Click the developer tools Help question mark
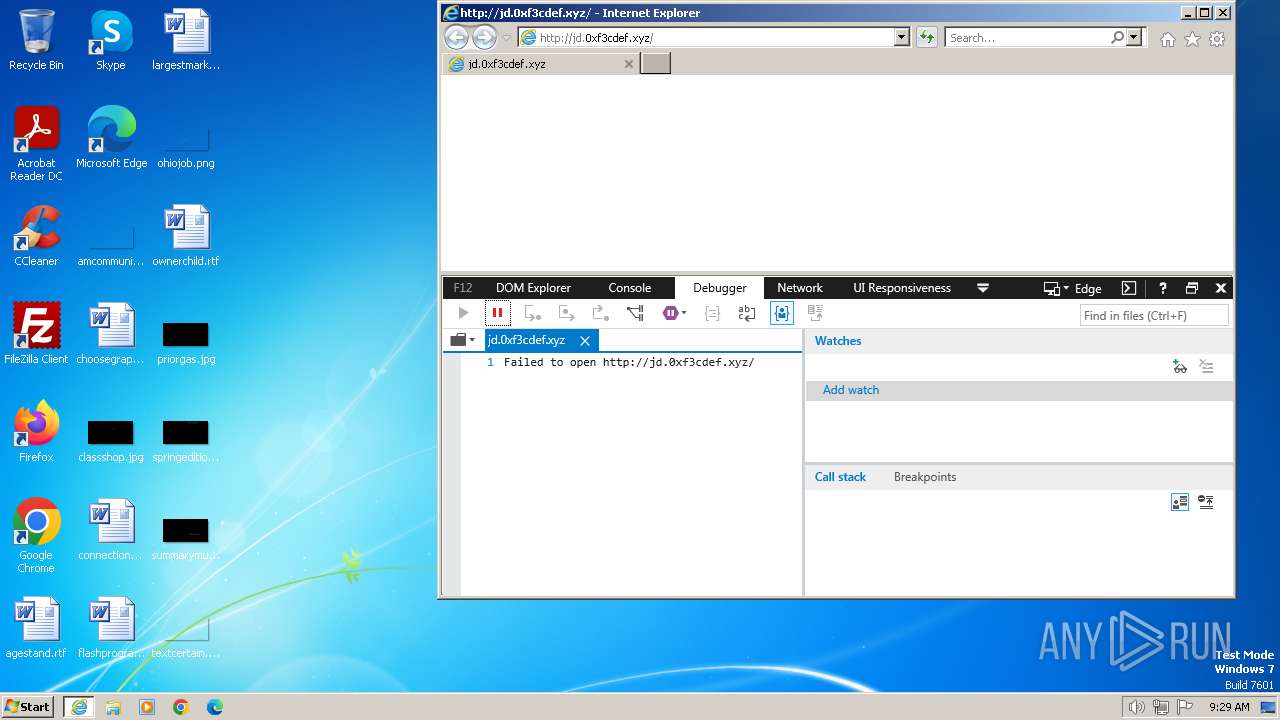Image resolution: width=1280 pixels, height=720 pixels. click(x=1162, y=288)
